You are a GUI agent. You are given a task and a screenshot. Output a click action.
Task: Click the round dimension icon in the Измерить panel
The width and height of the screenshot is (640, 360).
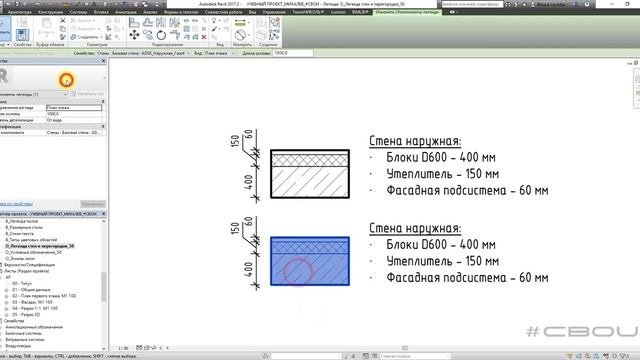point(240,35)
